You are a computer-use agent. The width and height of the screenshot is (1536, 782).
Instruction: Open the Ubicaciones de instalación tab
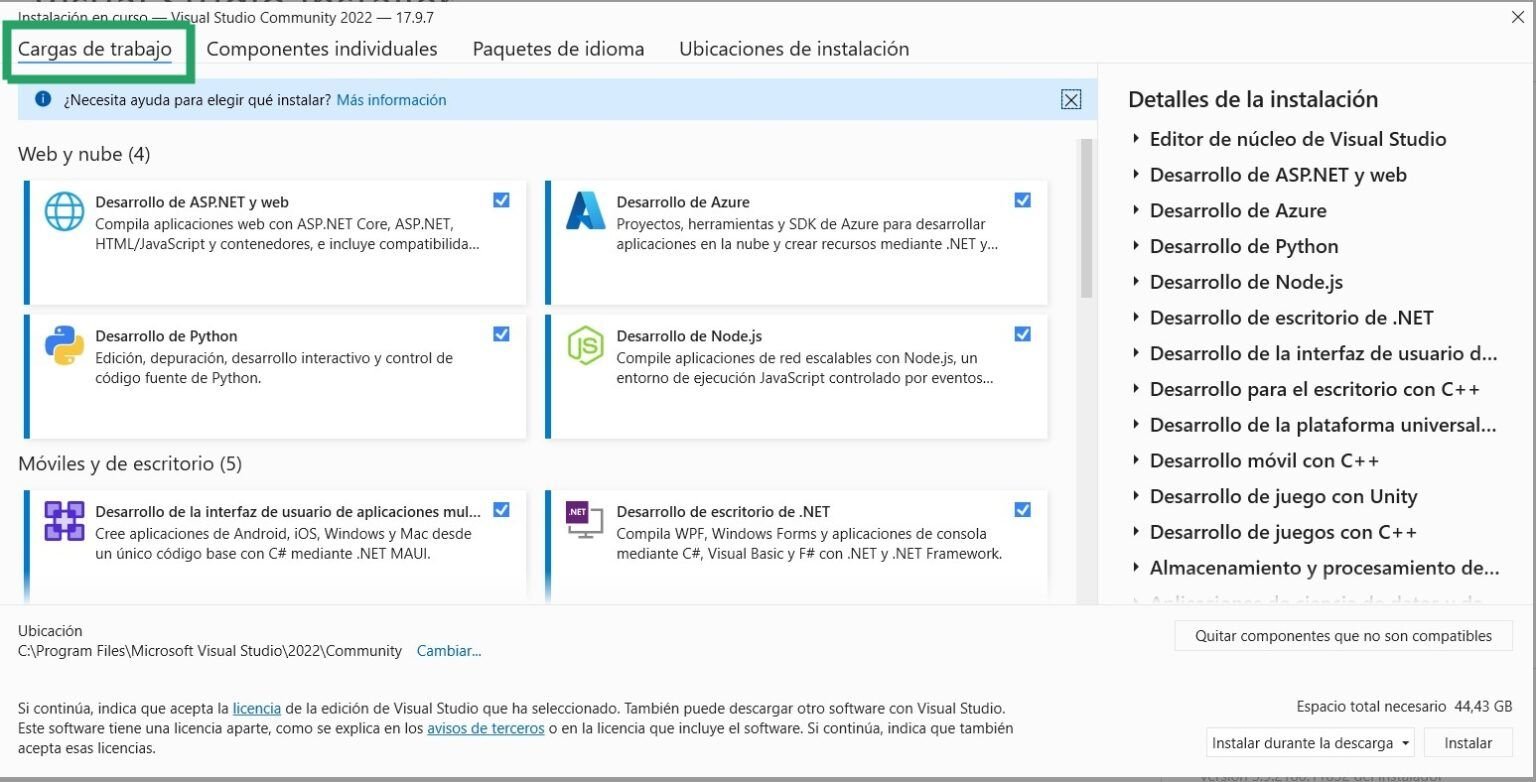794,48
